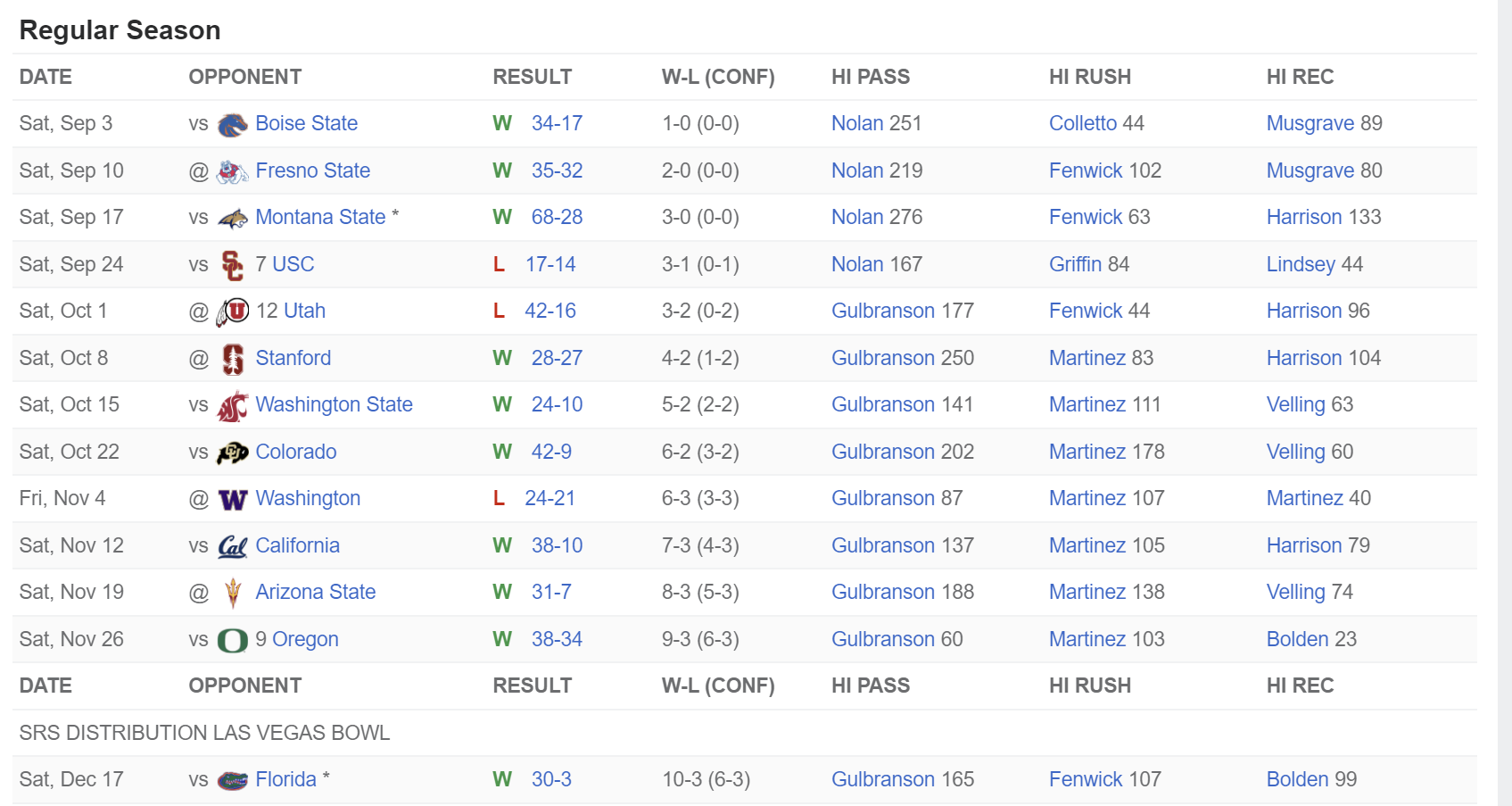Click the Stanford Cardinal logo icon
Viewport: 1512px width, 806px height.
[233, 359]
